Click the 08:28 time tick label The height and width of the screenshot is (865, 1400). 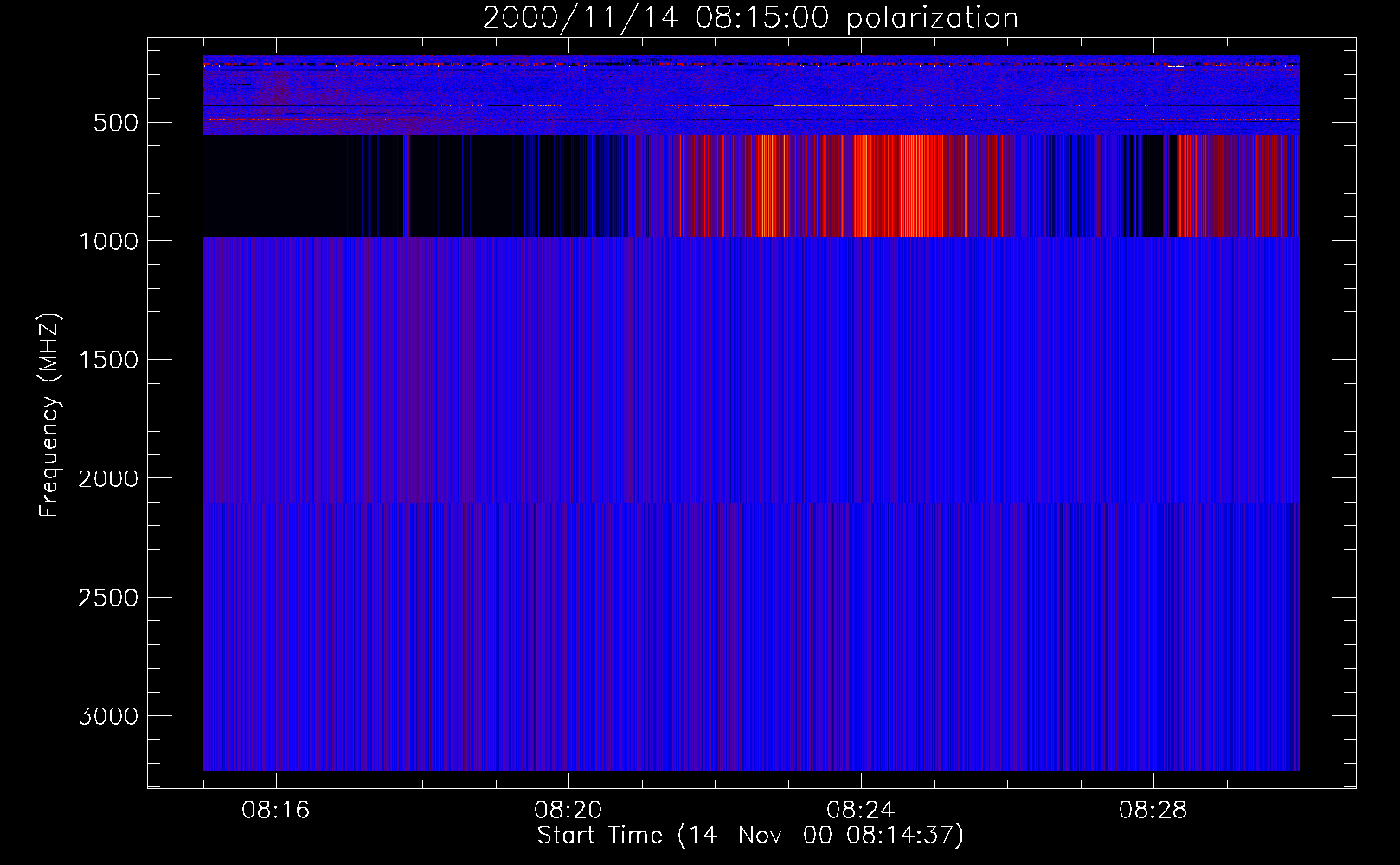1153,811
